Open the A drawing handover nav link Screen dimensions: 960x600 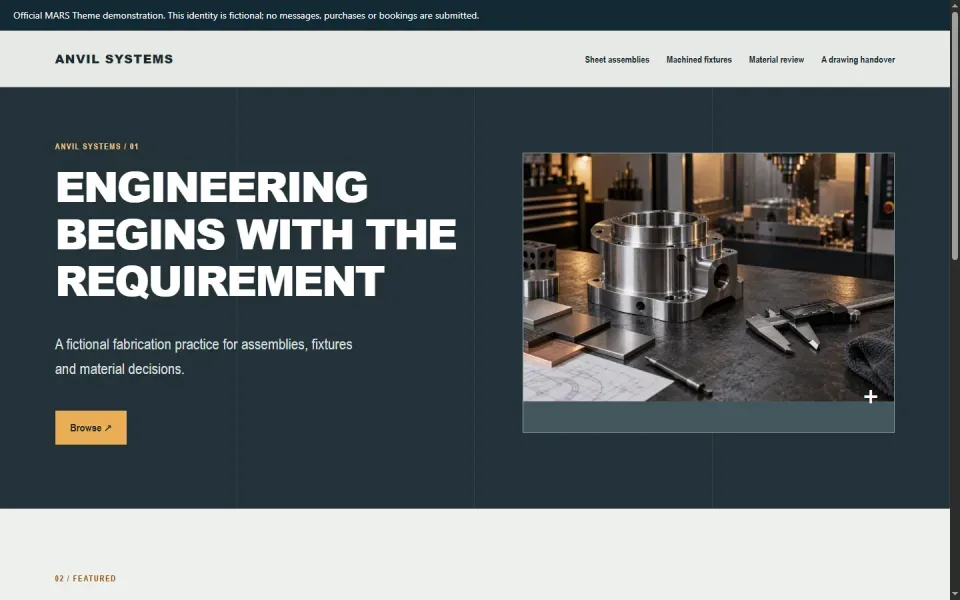tap(858, 59)
